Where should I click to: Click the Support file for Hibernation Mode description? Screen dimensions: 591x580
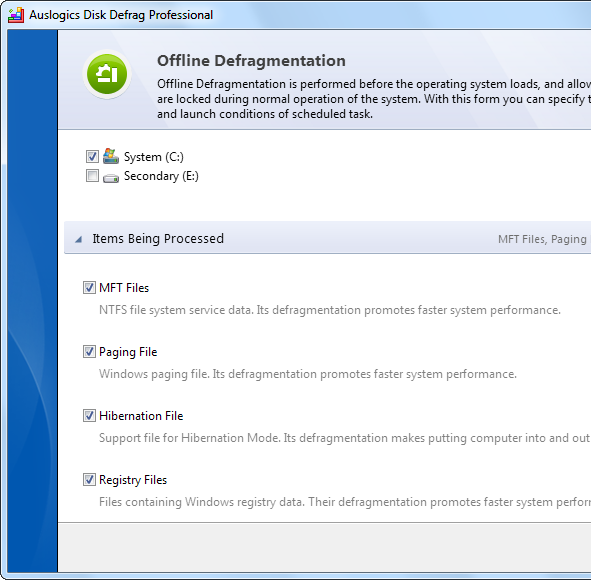345,438
